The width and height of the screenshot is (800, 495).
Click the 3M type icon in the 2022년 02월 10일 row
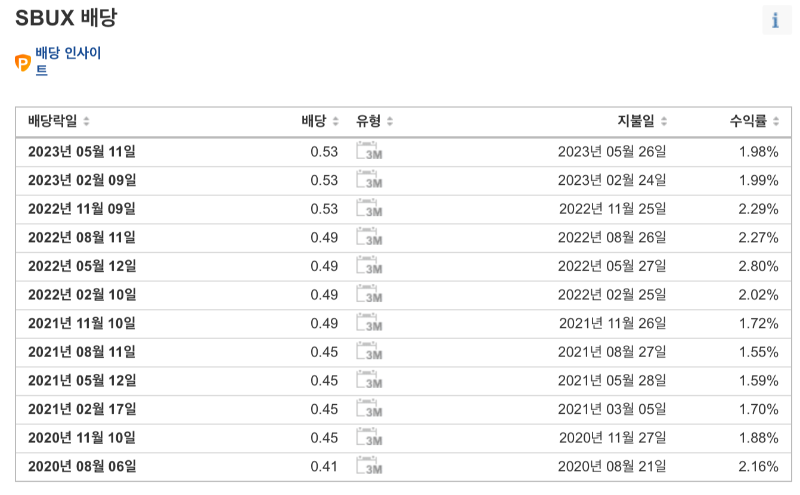pyautogui.click(x=369, y=294)
